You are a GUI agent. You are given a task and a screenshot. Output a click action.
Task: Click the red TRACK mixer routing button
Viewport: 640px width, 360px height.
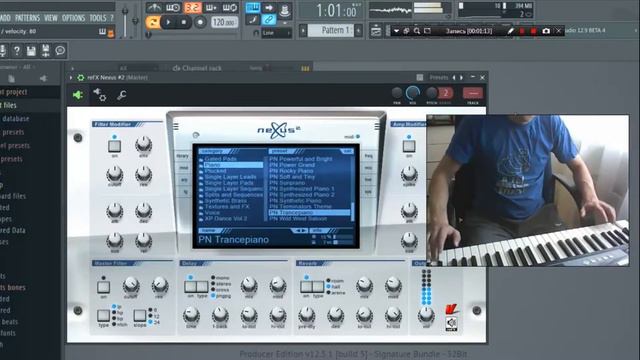tap(473, 94)
